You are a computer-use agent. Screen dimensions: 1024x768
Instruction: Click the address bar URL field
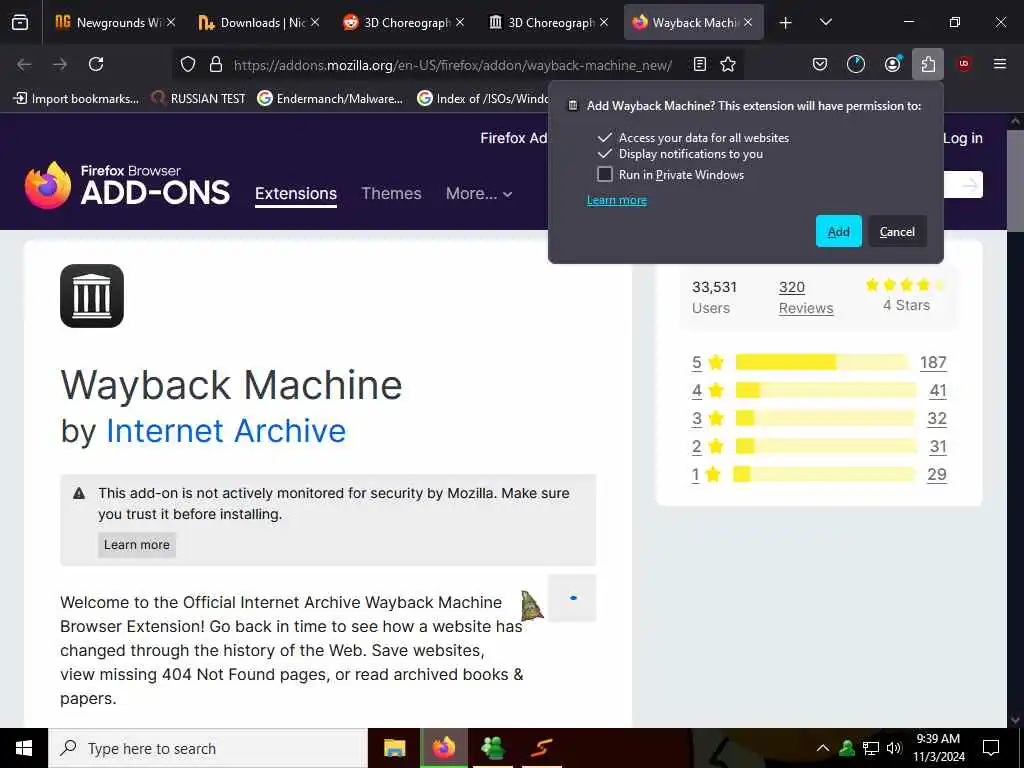coord(453,65)
